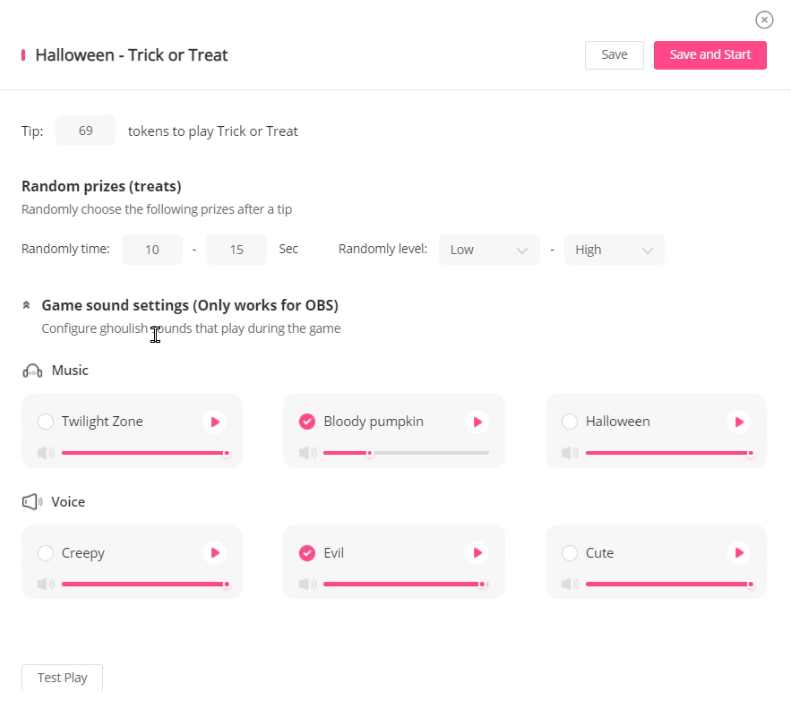
Task: Click the Cute voice speaker icon
Action: (569, 584)
